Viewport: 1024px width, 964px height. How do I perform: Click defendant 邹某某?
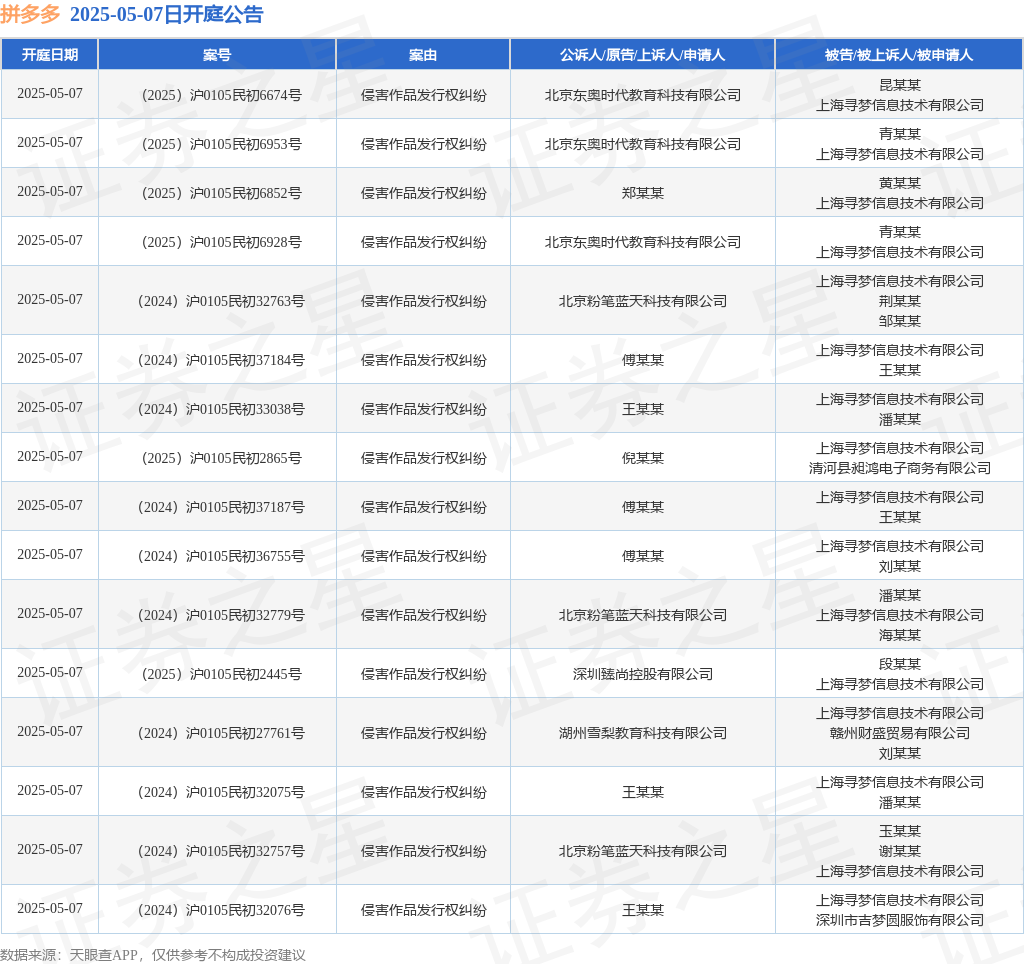pos(899,321)
